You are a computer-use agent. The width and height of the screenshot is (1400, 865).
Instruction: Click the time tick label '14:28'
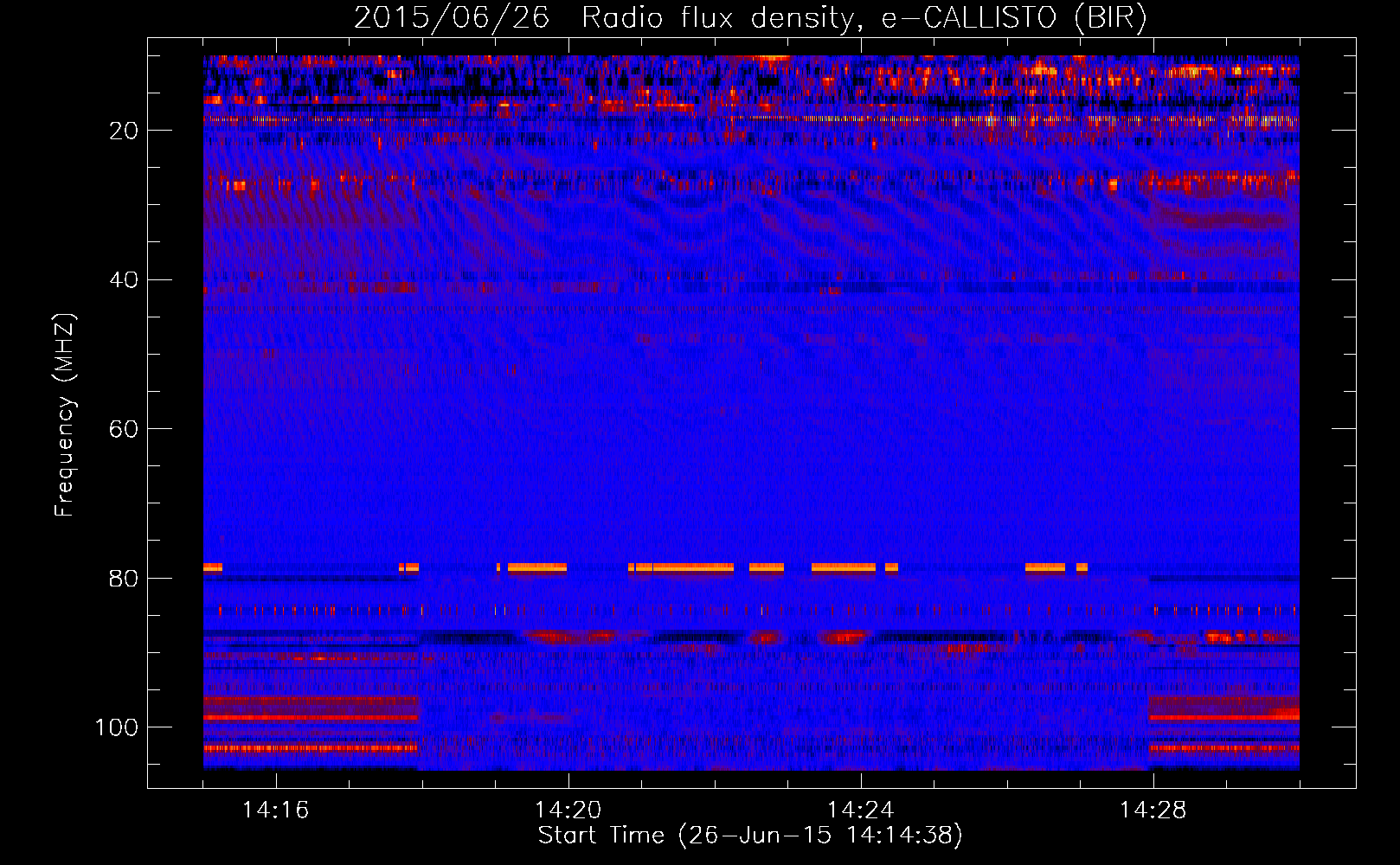(1153, 811)
